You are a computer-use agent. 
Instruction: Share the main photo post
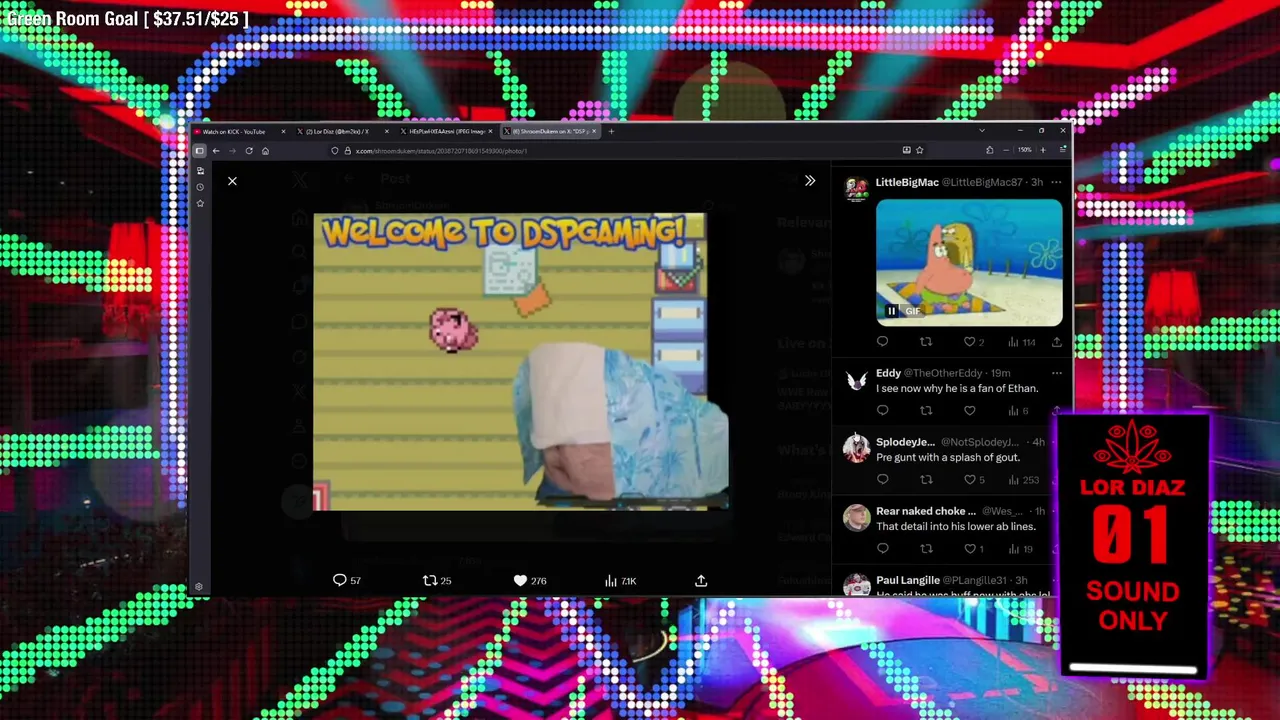point(701,580)
